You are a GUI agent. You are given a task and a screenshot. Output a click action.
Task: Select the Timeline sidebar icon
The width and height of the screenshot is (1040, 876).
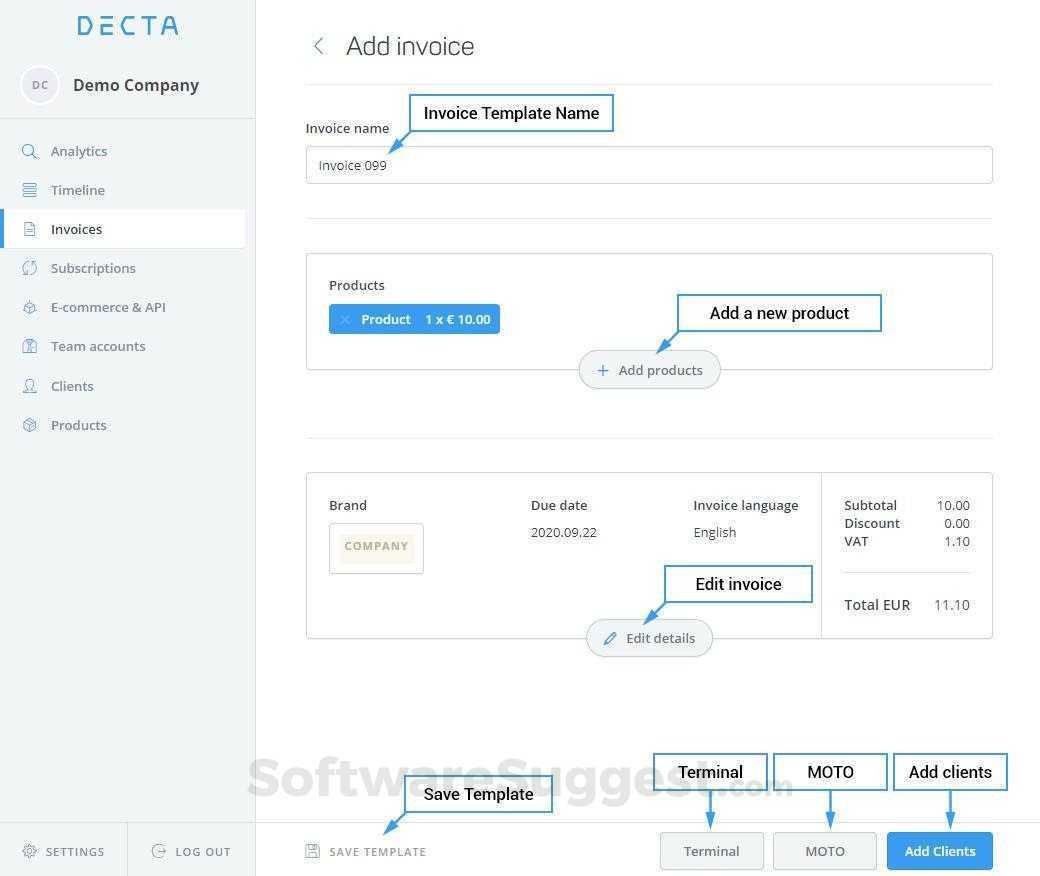coord(30,190)
